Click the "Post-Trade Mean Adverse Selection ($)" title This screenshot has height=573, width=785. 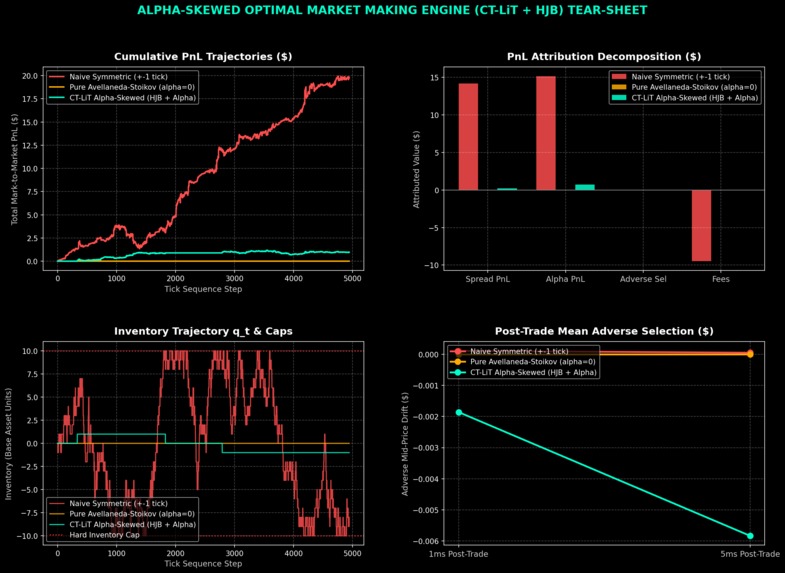click(x=604, y=331)
